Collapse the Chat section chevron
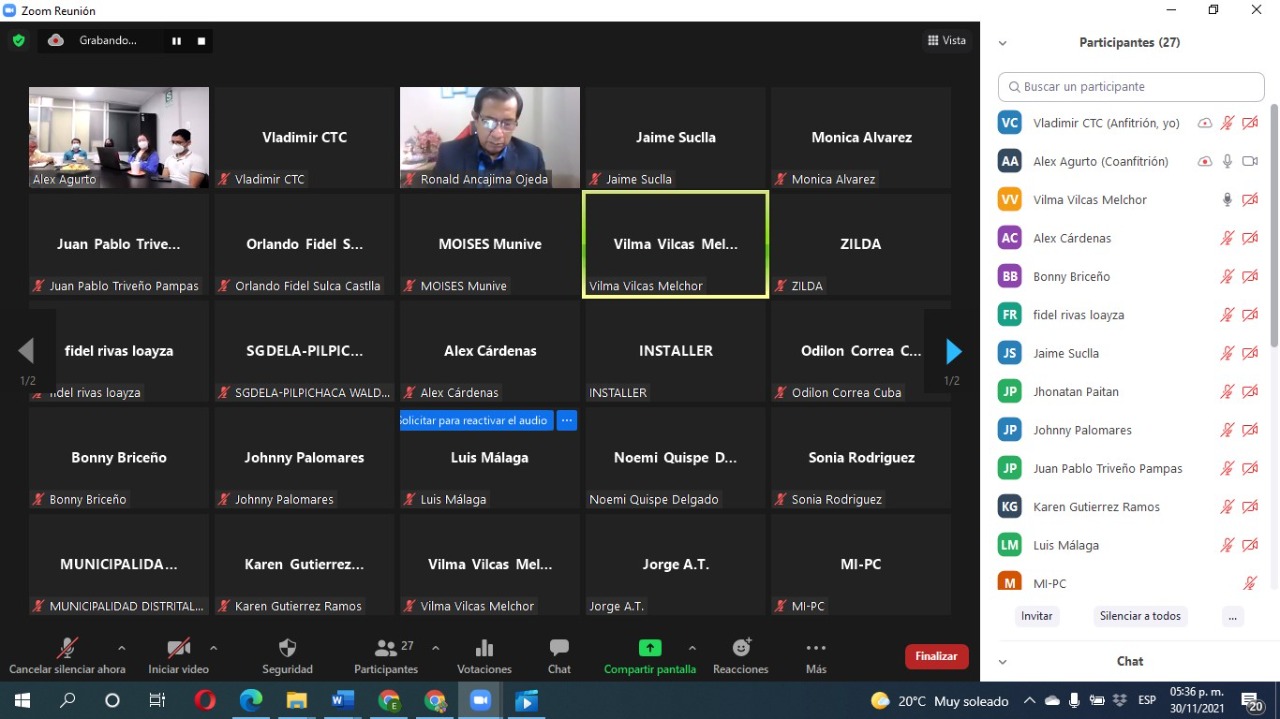The height and width of the screenshot is (719, 1280). tap(1003, 661)
